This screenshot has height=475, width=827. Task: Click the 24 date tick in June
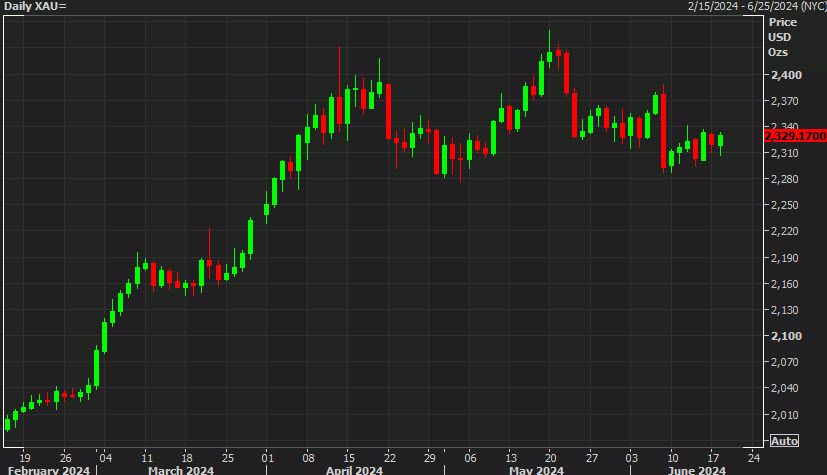(754, 458)
